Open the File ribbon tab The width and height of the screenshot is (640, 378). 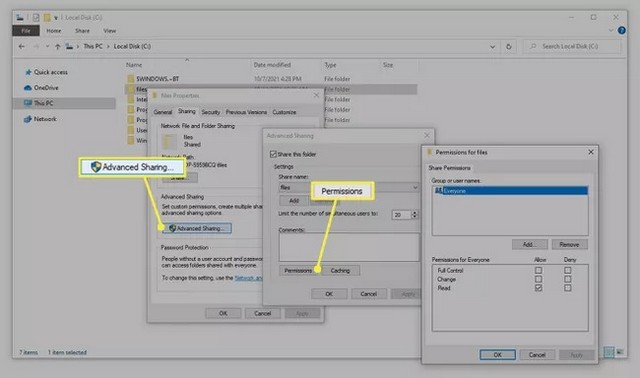point(26,31)
